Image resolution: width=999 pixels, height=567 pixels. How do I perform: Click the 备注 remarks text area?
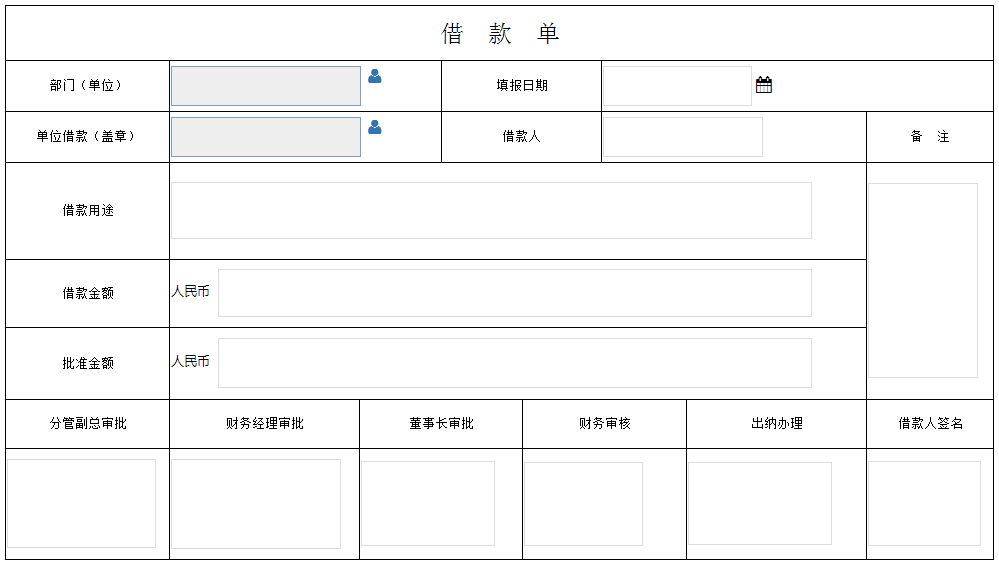pos(923,280)
